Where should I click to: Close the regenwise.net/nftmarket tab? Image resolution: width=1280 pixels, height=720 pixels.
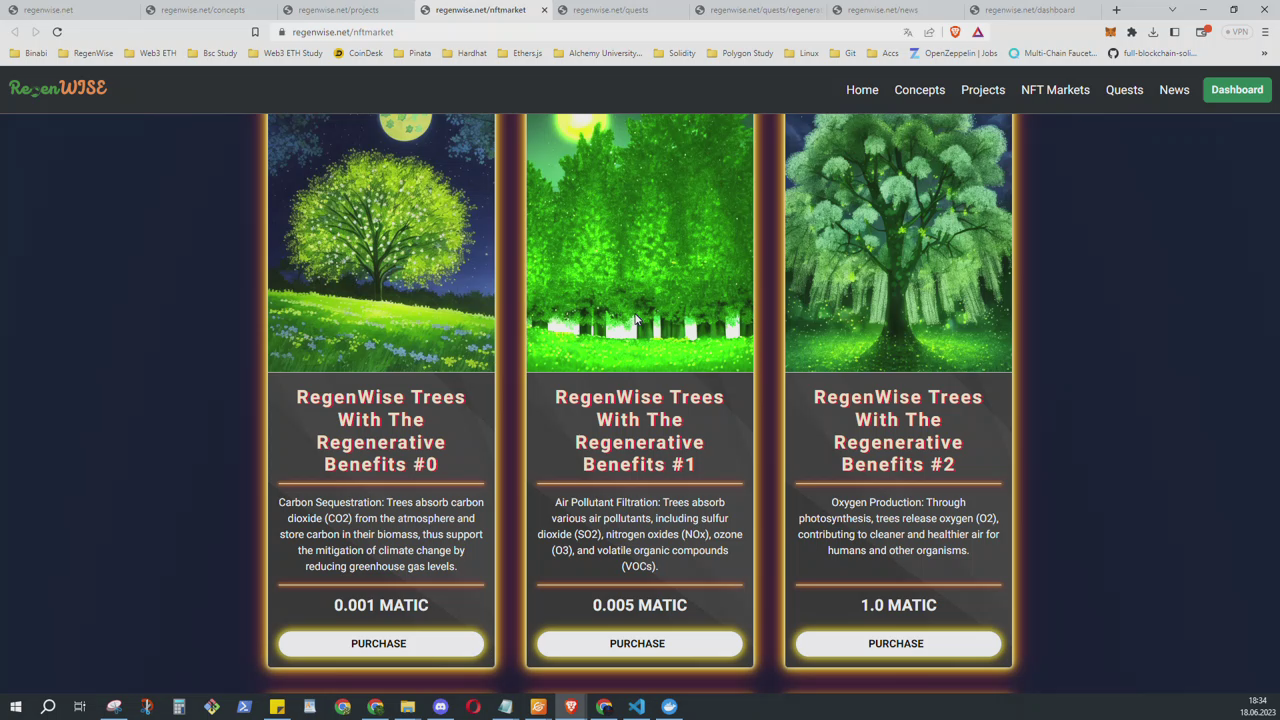[544, 10]
